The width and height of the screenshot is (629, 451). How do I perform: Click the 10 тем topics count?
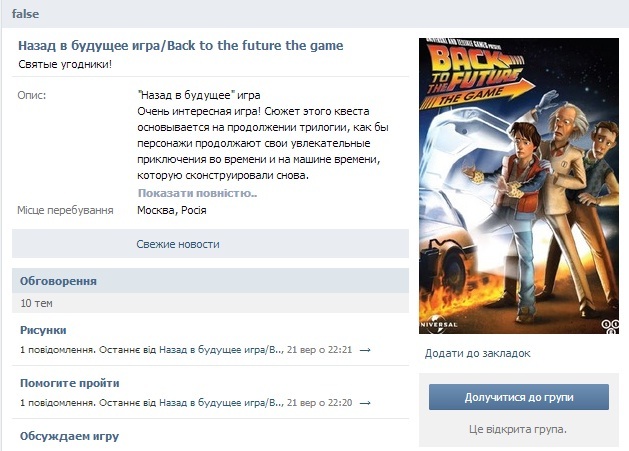(36, 303)
